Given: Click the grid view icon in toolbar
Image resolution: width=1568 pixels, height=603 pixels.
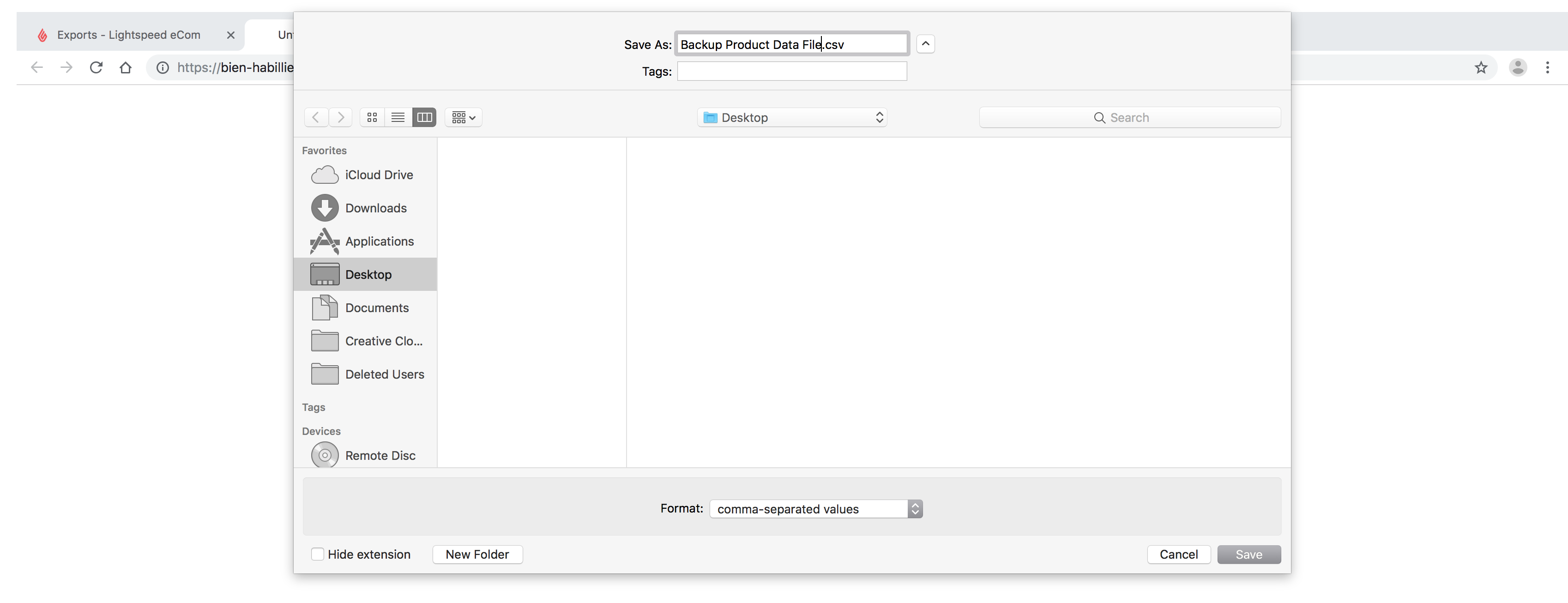Looking at the screenshot, I should (372, 117).
